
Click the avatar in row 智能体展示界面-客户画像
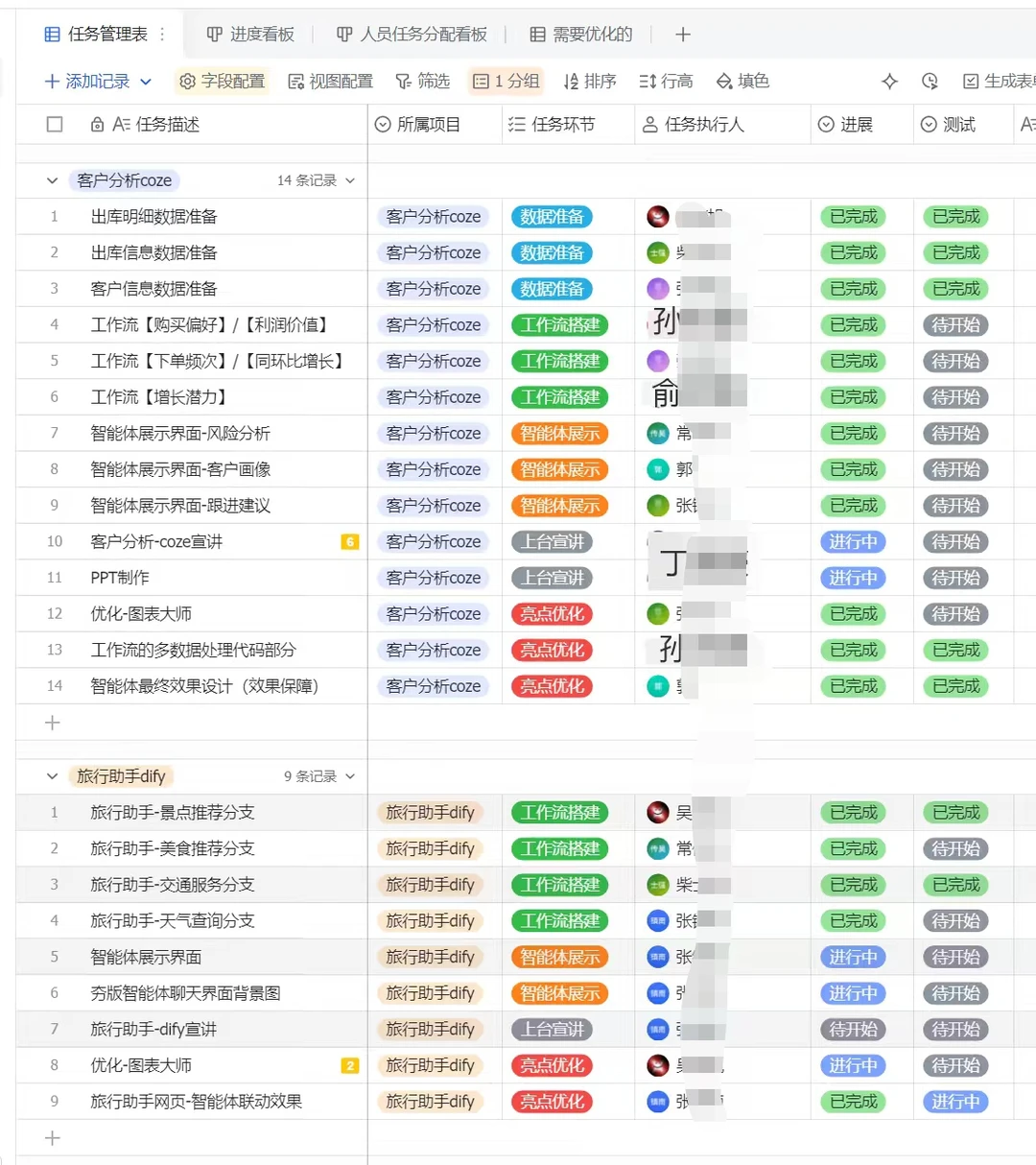pos(658,469)
